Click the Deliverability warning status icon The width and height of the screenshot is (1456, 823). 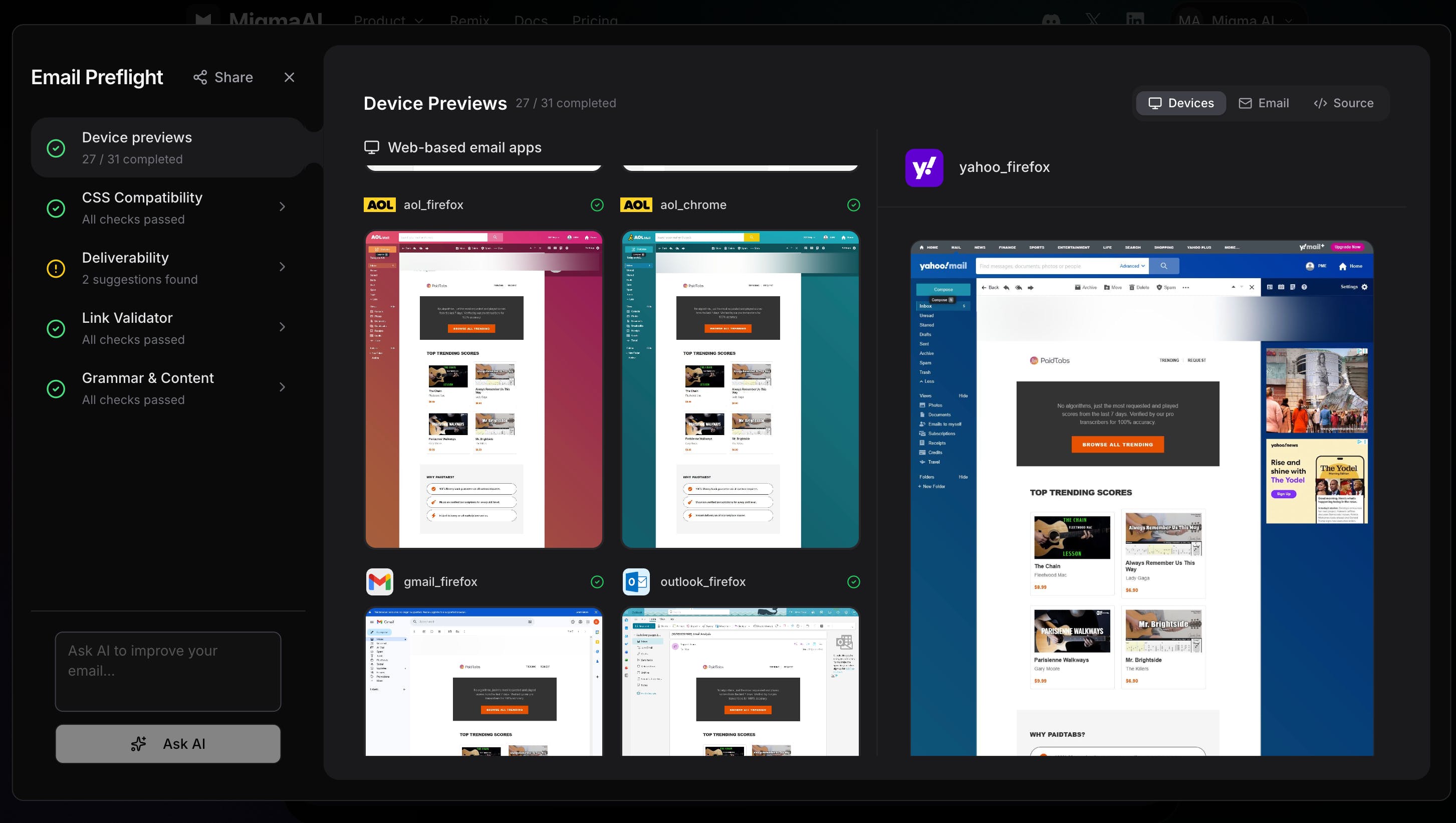tap(56, 269)
